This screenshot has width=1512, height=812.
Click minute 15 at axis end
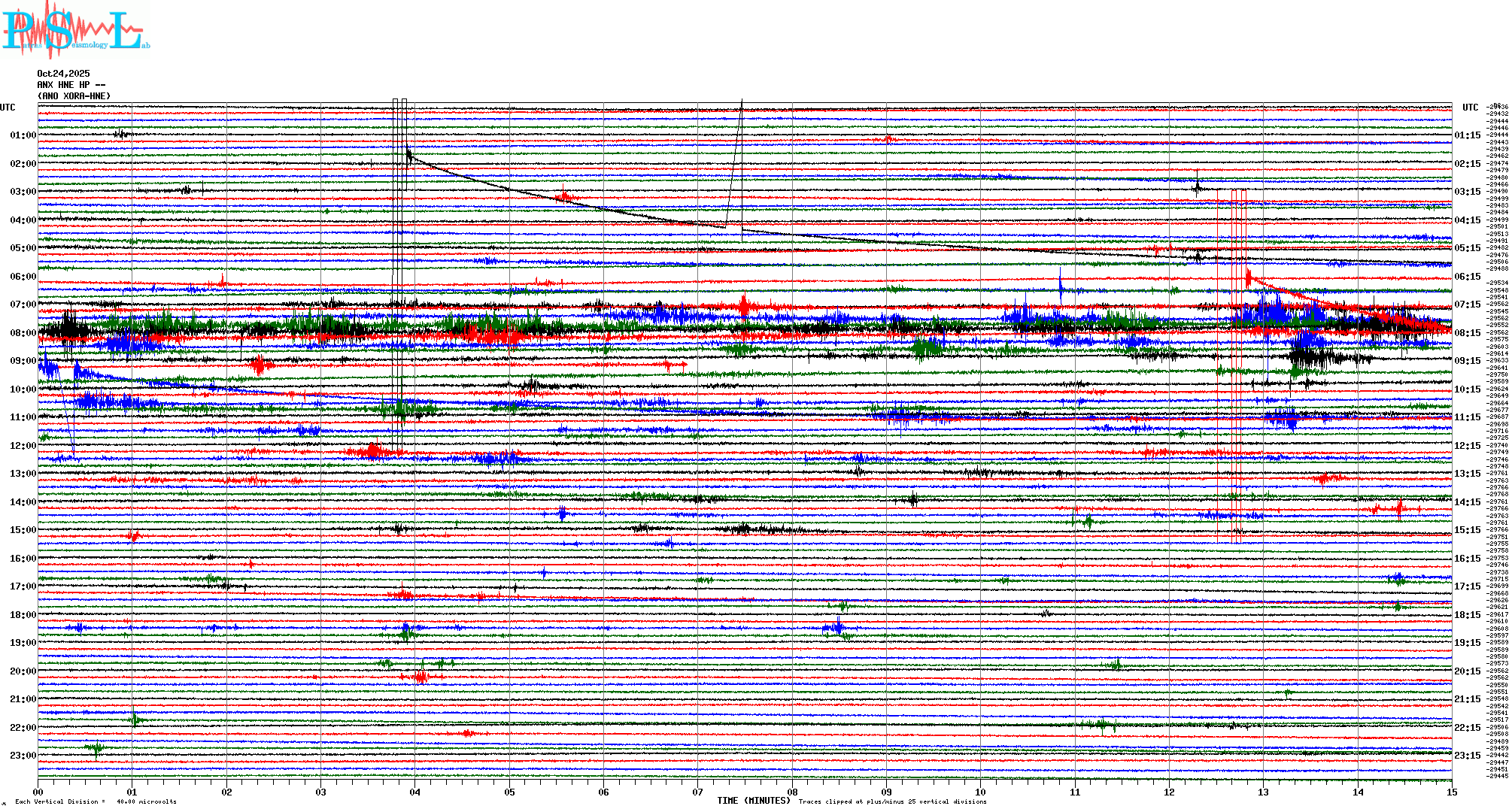click(1451, 792)
